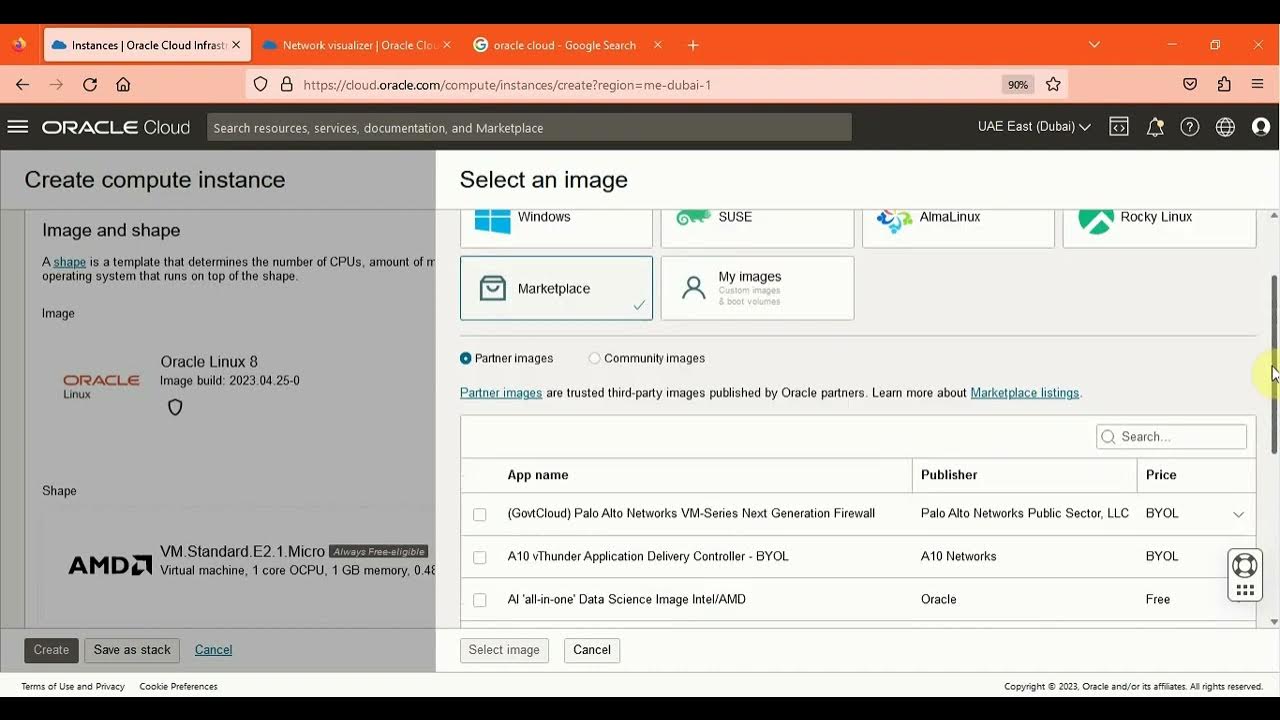The width and height of the screenshot is (1280, 720).
Task: Open the language globe icon
Action: point(1225,127)
